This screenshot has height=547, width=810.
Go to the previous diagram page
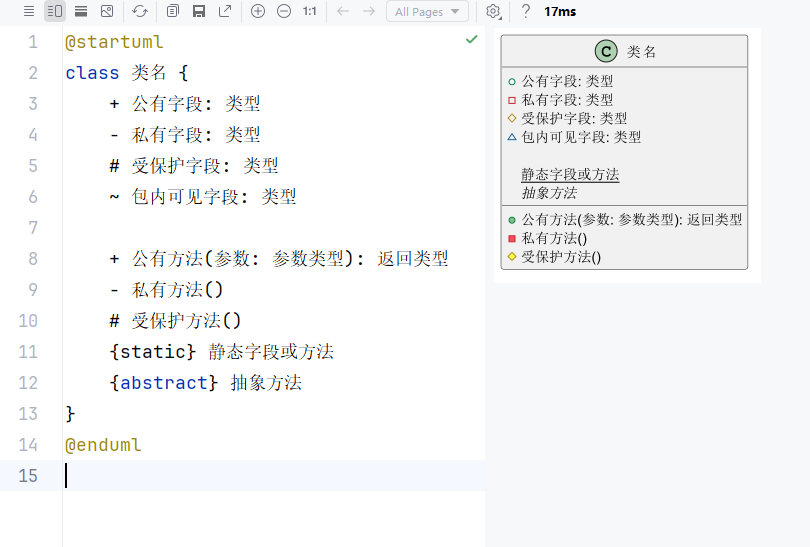pyautogui.click(x=343, y=11)
